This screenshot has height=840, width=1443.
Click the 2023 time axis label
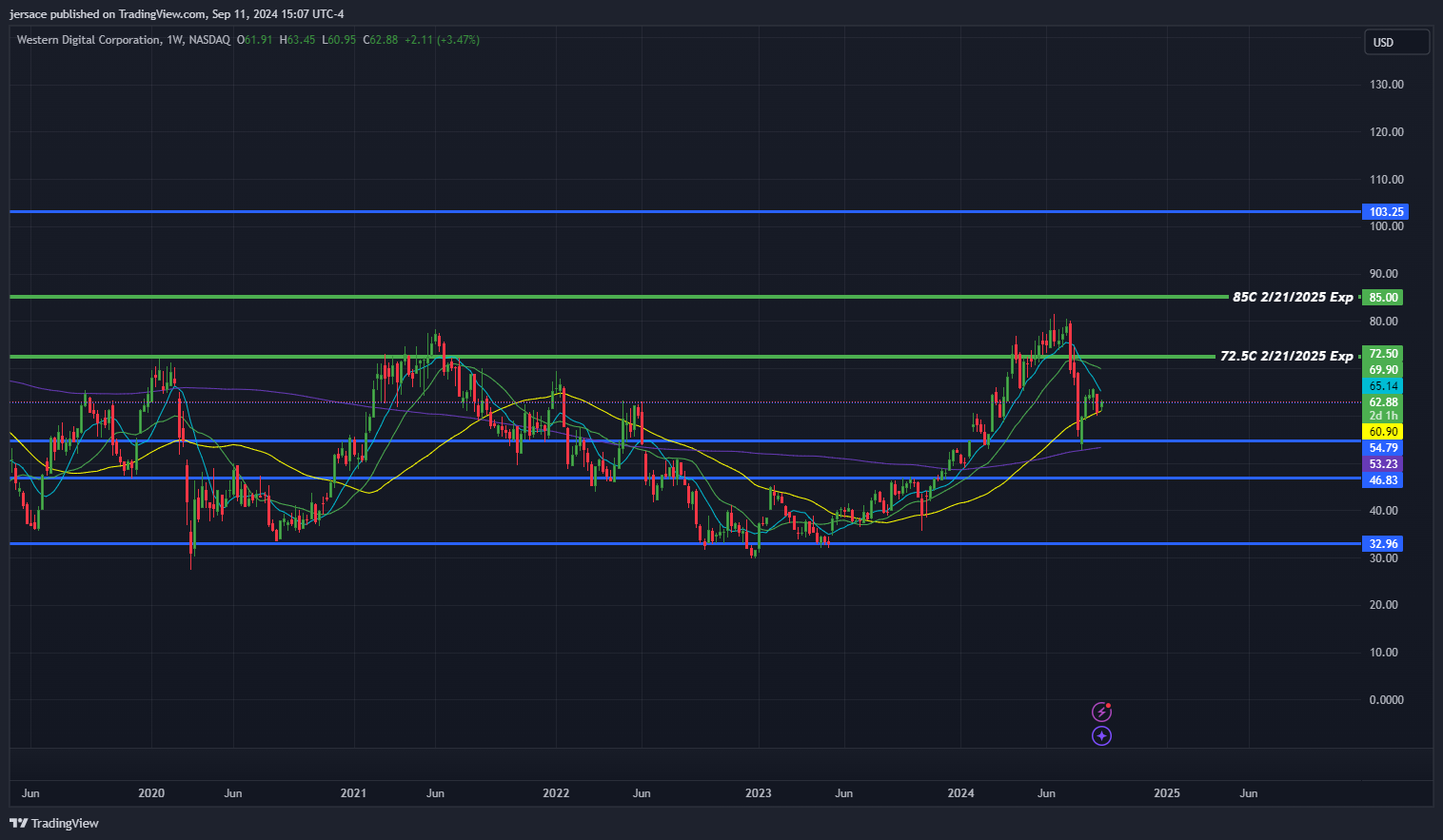point(759,793)
